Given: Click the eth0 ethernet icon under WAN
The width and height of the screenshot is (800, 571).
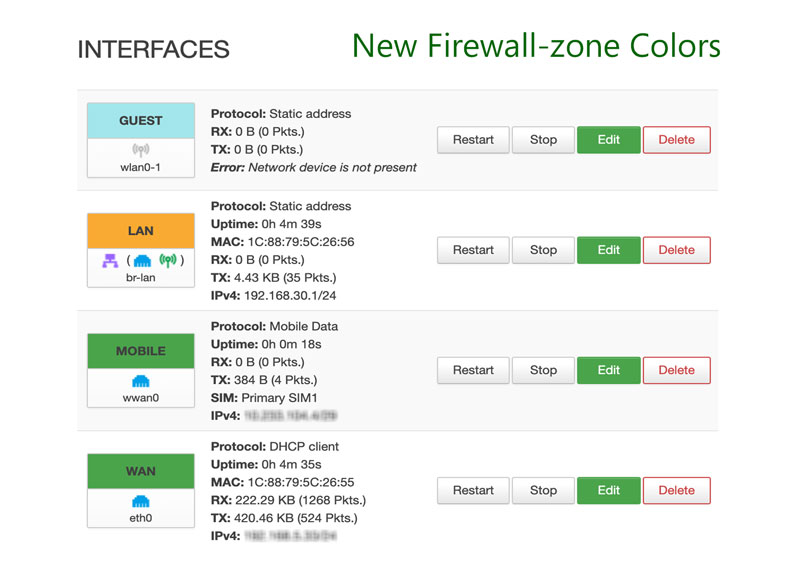Looking at the screenshot, I should (141, 502).
